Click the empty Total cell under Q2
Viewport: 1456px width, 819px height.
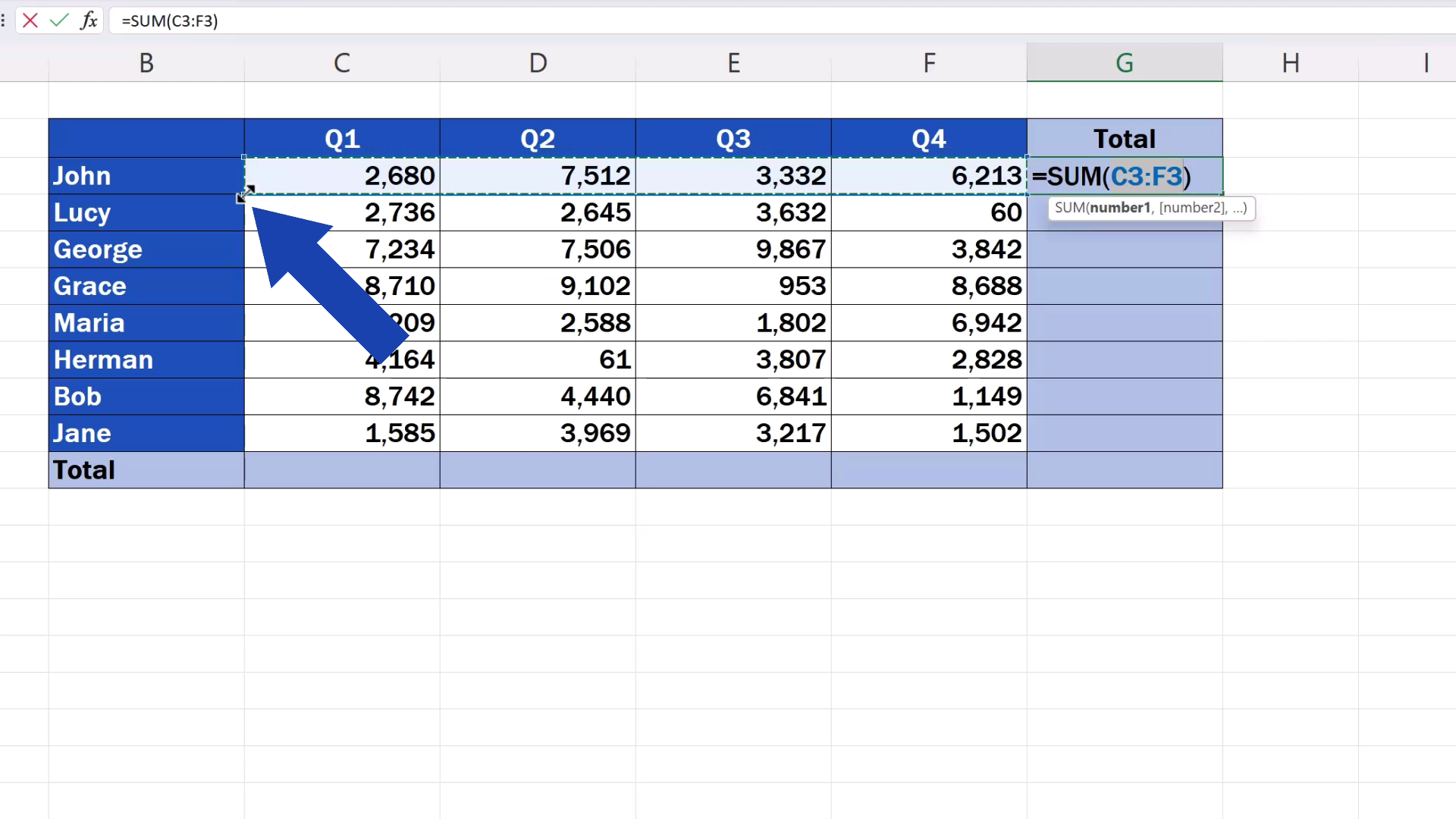click(537, 469)
